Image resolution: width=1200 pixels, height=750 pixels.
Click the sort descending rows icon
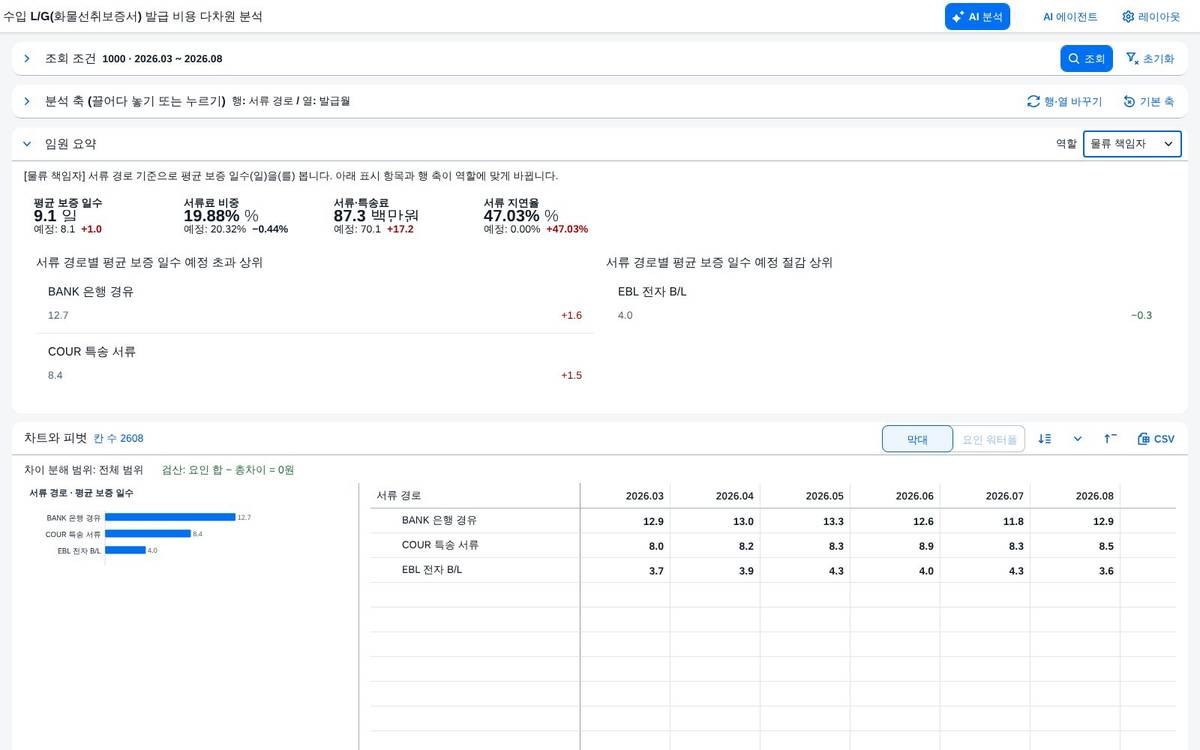coord(1045,439)
